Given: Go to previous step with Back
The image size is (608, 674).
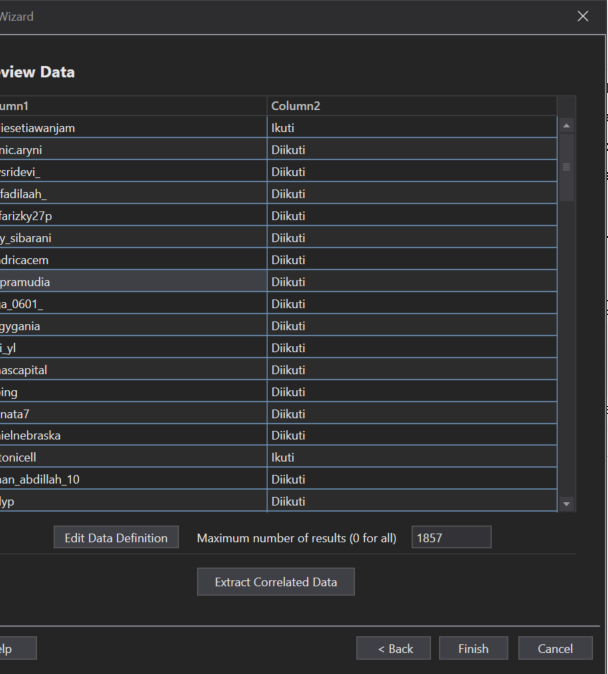Looking at the screenshot, I should point(393,648).
